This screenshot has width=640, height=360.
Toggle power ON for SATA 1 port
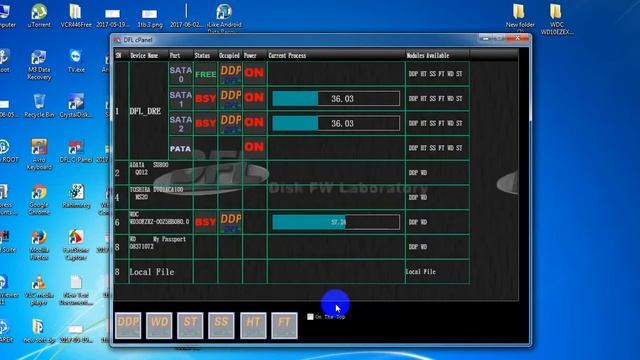click(254, 98)
